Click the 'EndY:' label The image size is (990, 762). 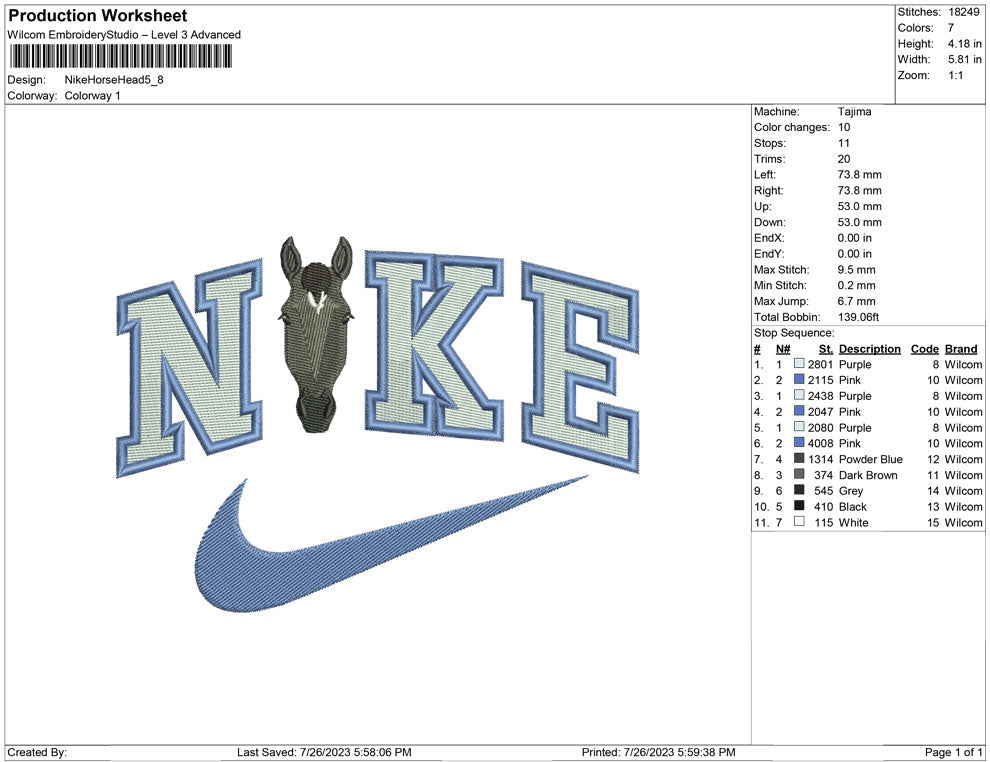[769, 254]
